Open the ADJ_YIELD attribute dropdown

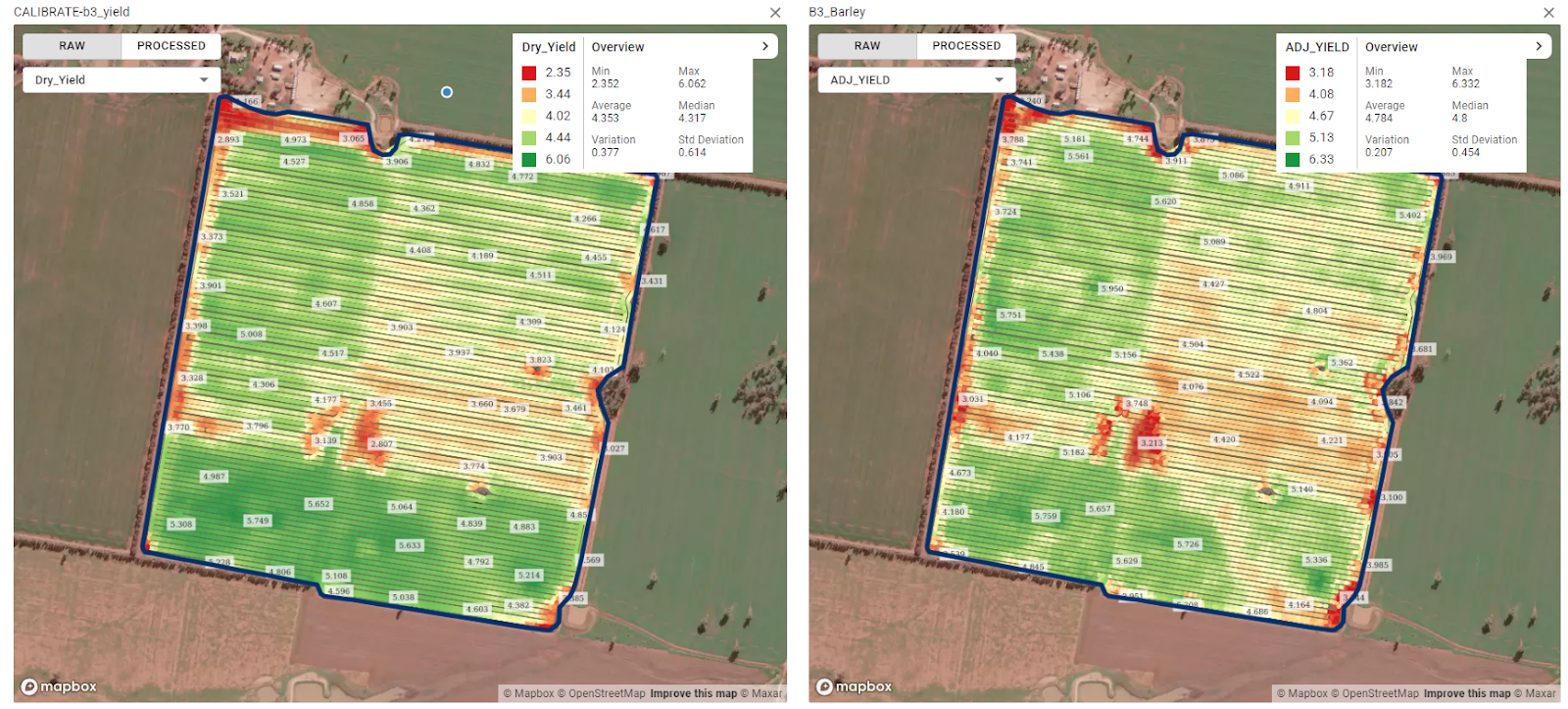click(x=915, y=79)
